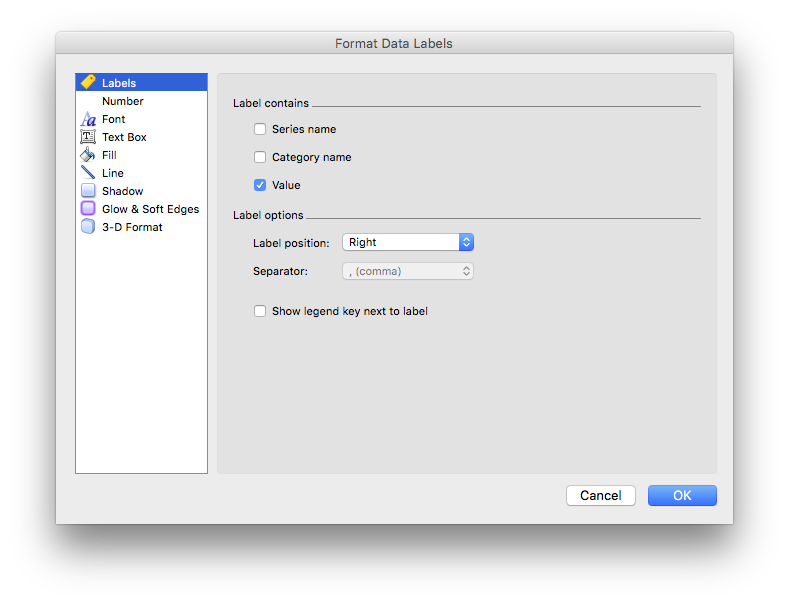Switch to the Number pane
Screen dimensions: 789x604
pyautogui.click(x=141, y=101)
